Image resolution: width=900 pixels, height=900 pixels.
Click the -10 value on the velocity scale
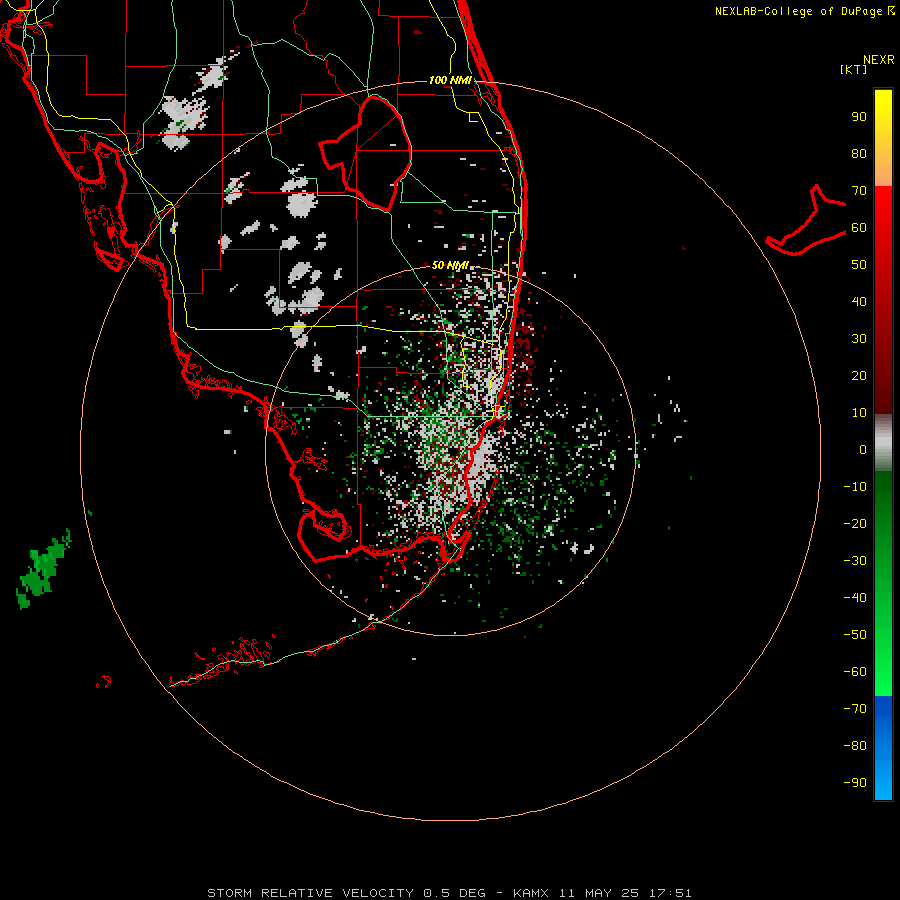[855, 487]
